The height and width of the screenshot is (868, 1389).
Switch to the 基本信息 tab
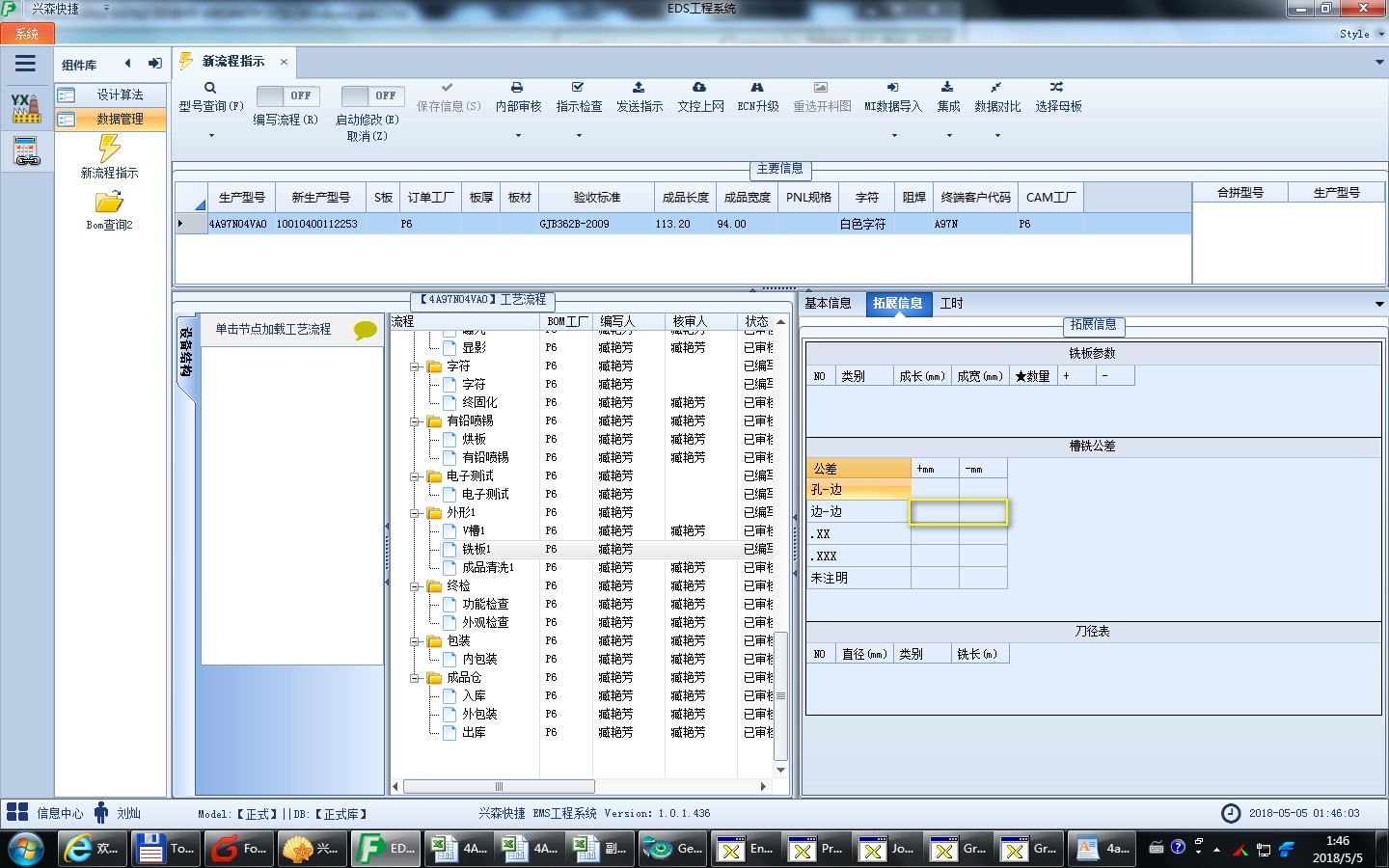pyautogui.click(x=828, y=303)
